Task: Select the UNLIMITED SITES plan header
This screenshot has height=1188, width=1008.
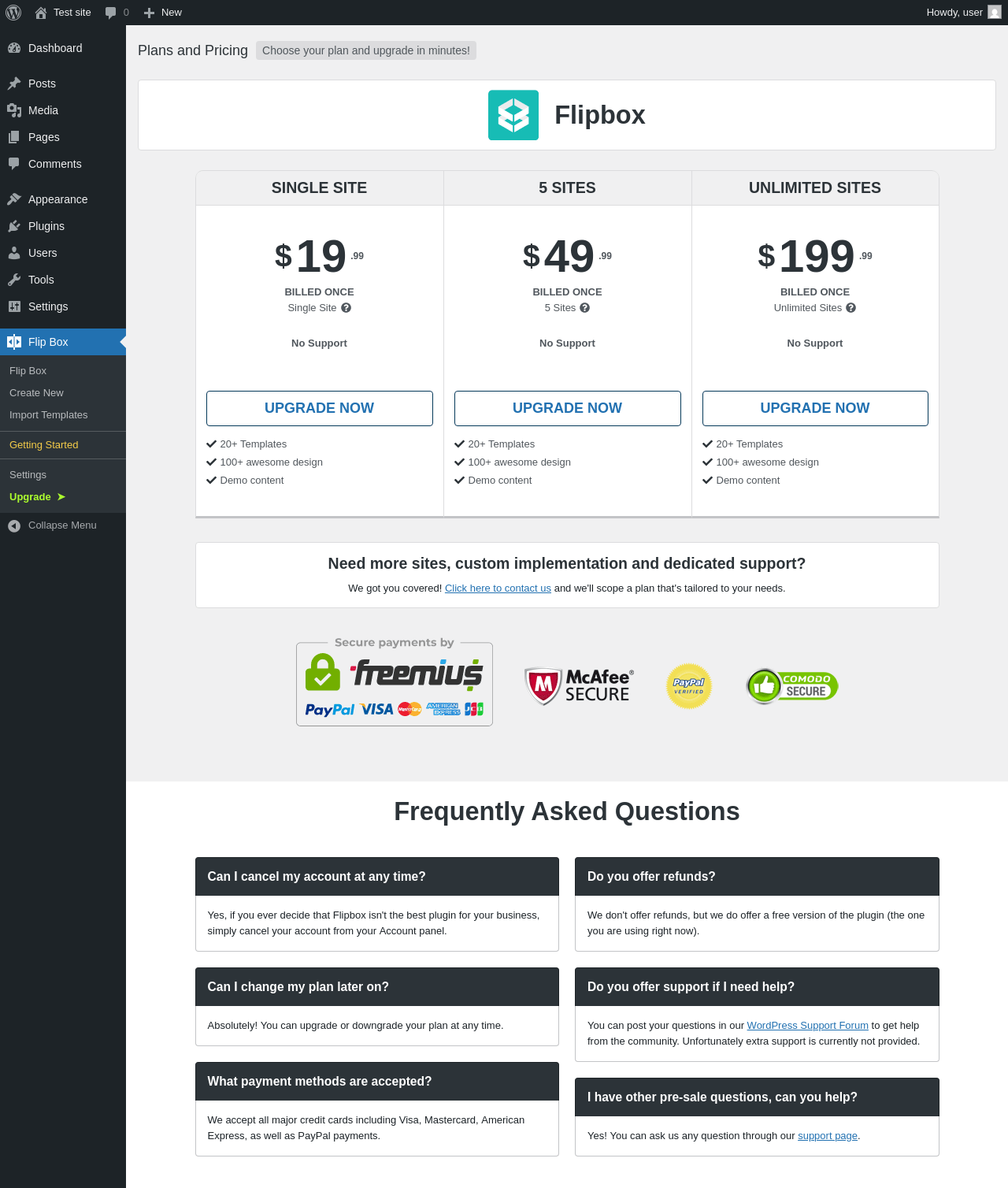Action: [815, 188]
